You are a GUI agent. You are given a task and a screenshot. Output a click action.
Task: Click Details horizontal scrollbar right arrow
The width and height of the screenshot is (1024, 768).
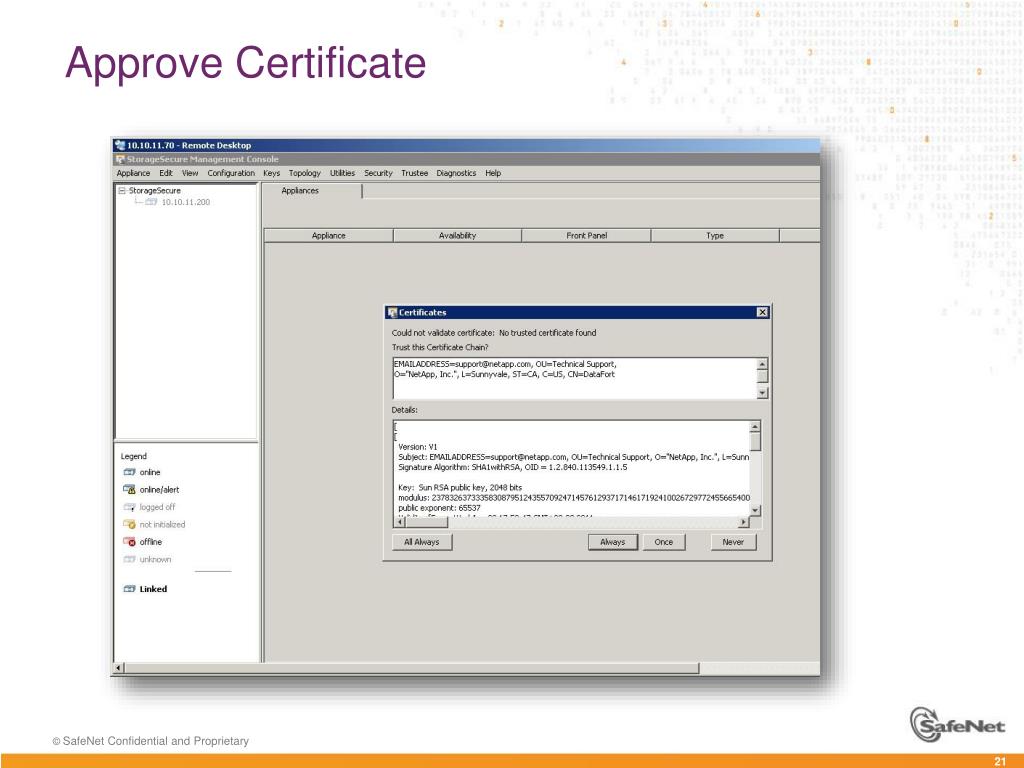click(743, 522)
